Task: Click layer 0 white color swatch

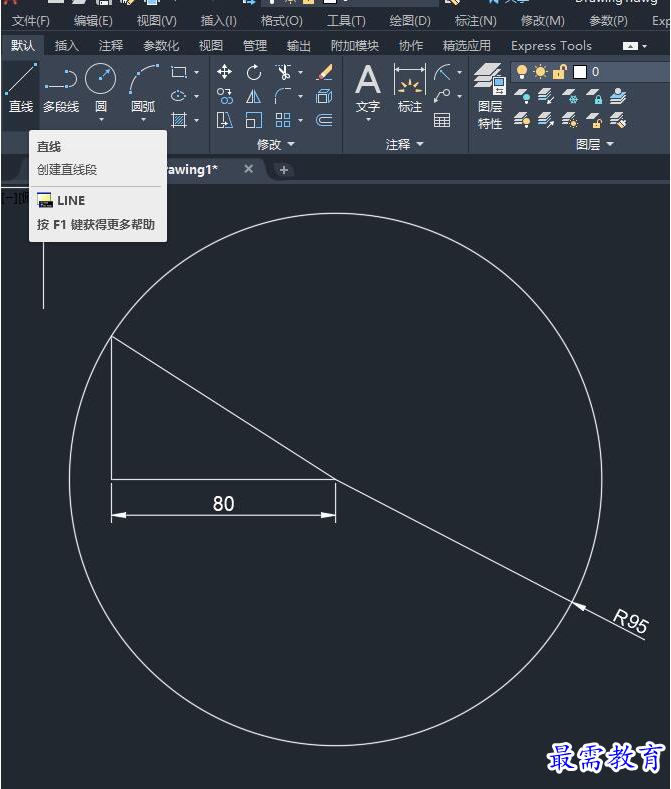Action: 580,72
